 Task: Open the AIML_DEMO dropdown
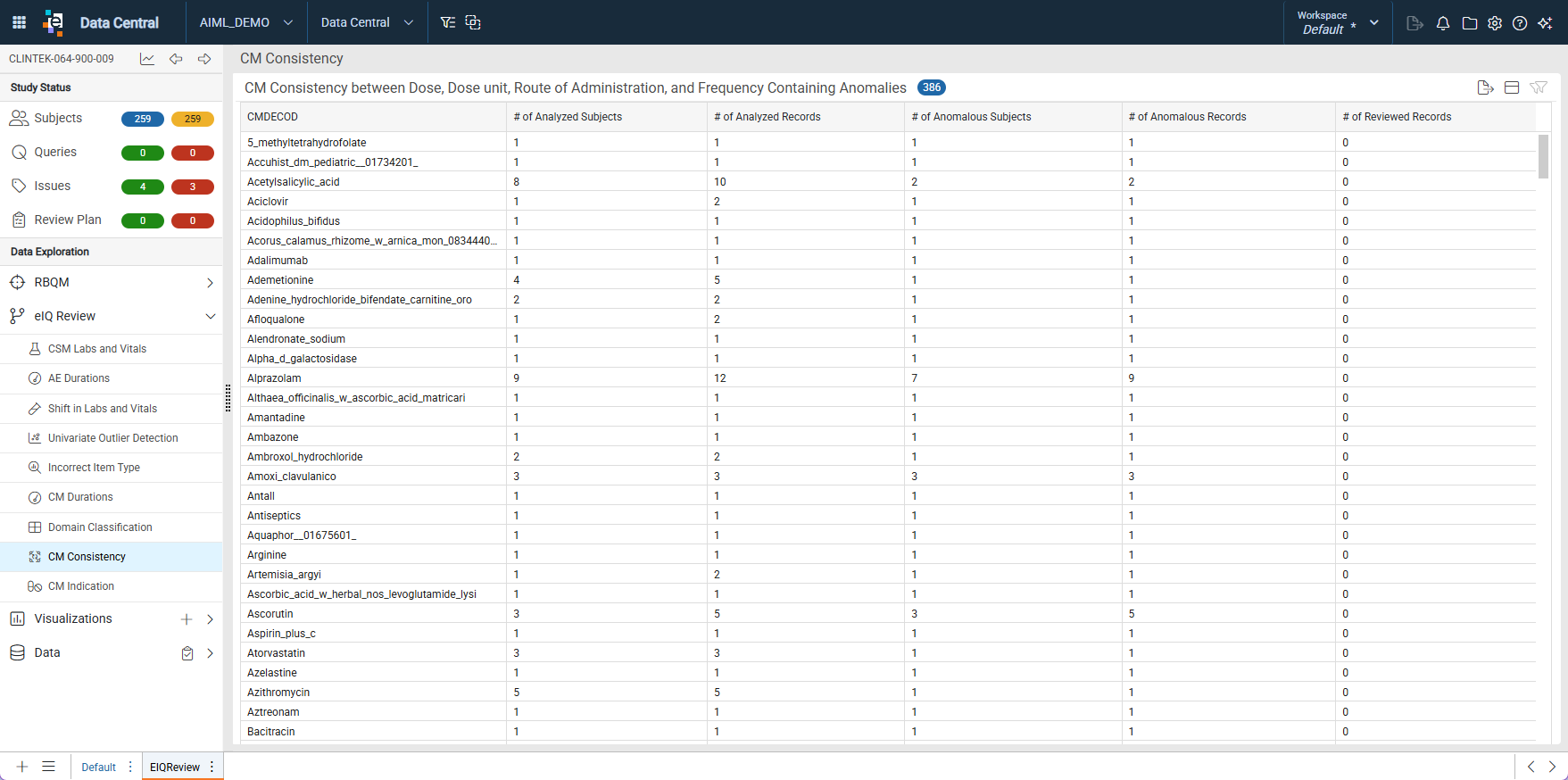tap(246, 22)
